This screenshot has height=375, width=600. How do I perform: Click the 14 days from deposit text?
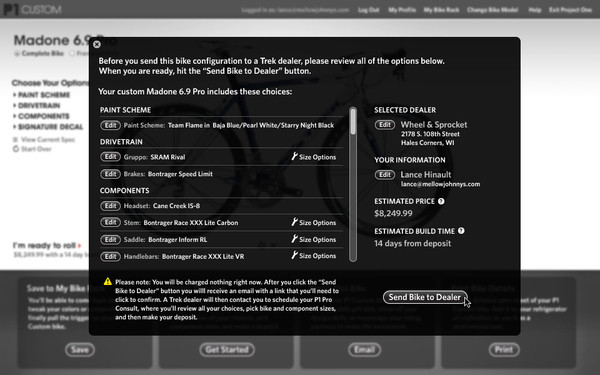pyautogui.click(x=412, y=243)
